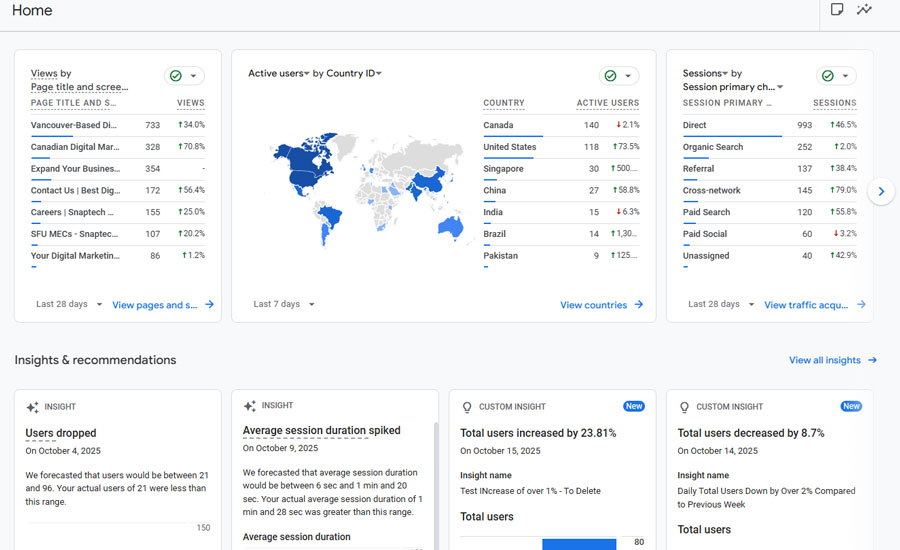Screen dimensions: 900x550
Task: Select the Expand Your Busines... page row
Action: tap(118, 169)
